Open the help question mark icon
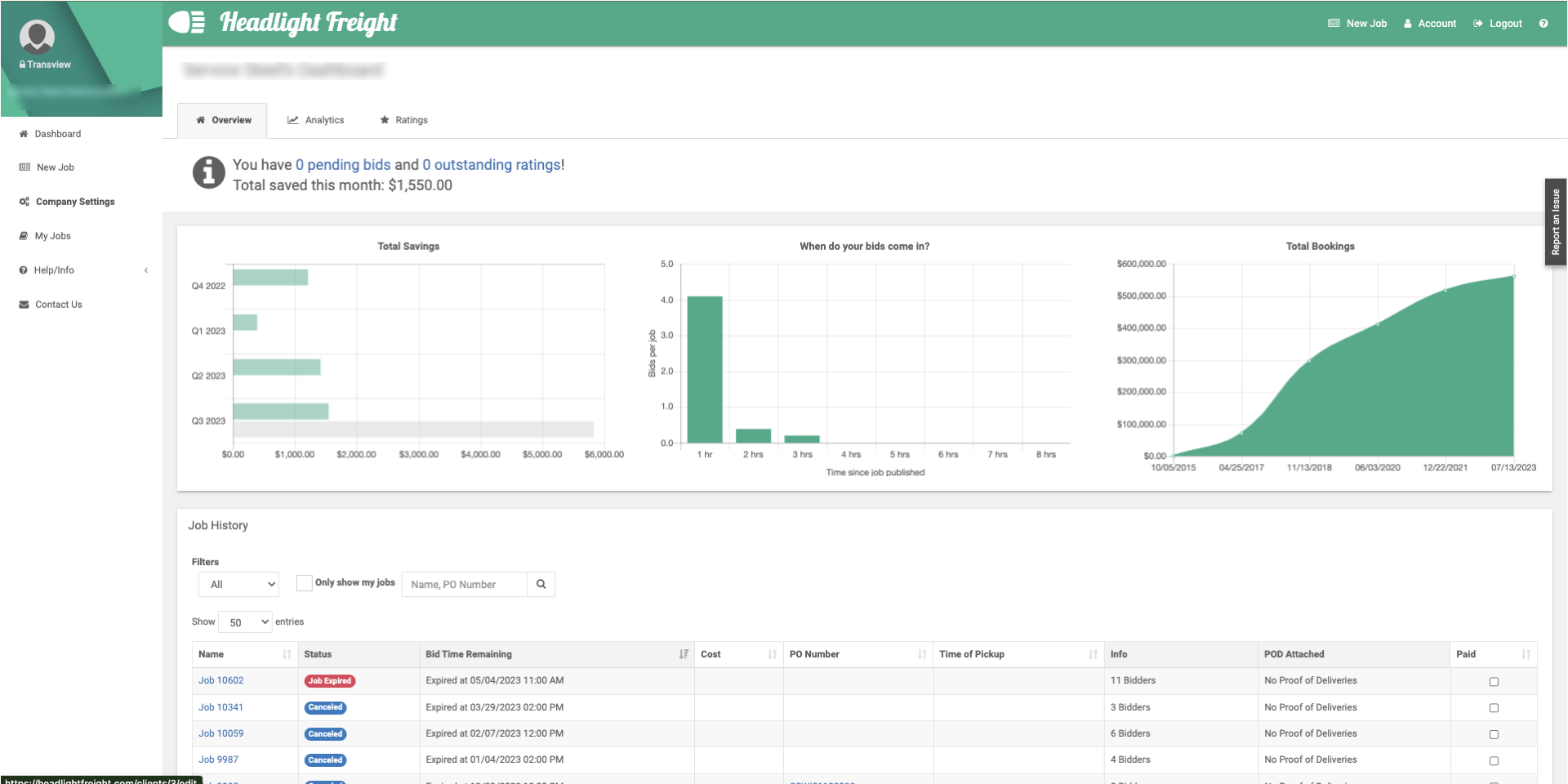This screenshot has height=784, width=1568. coord(1543,24)
